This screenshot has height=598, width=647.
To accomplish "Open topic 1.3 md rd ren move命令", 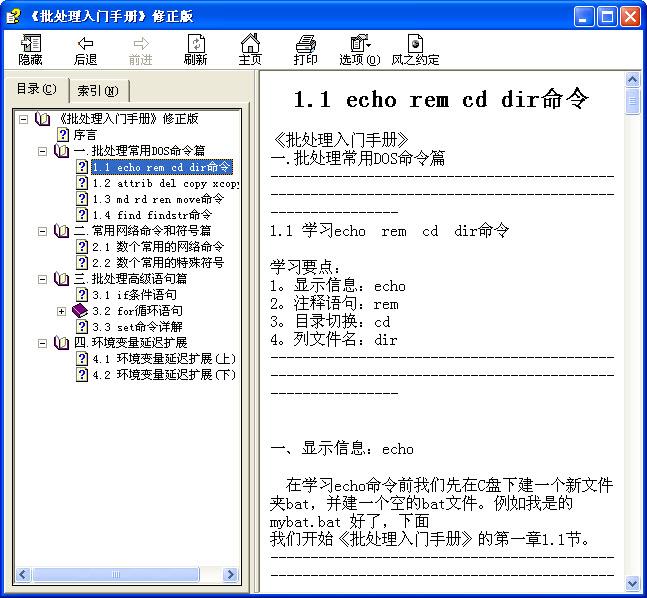I will pyautogui.click(x=158, y=199).
